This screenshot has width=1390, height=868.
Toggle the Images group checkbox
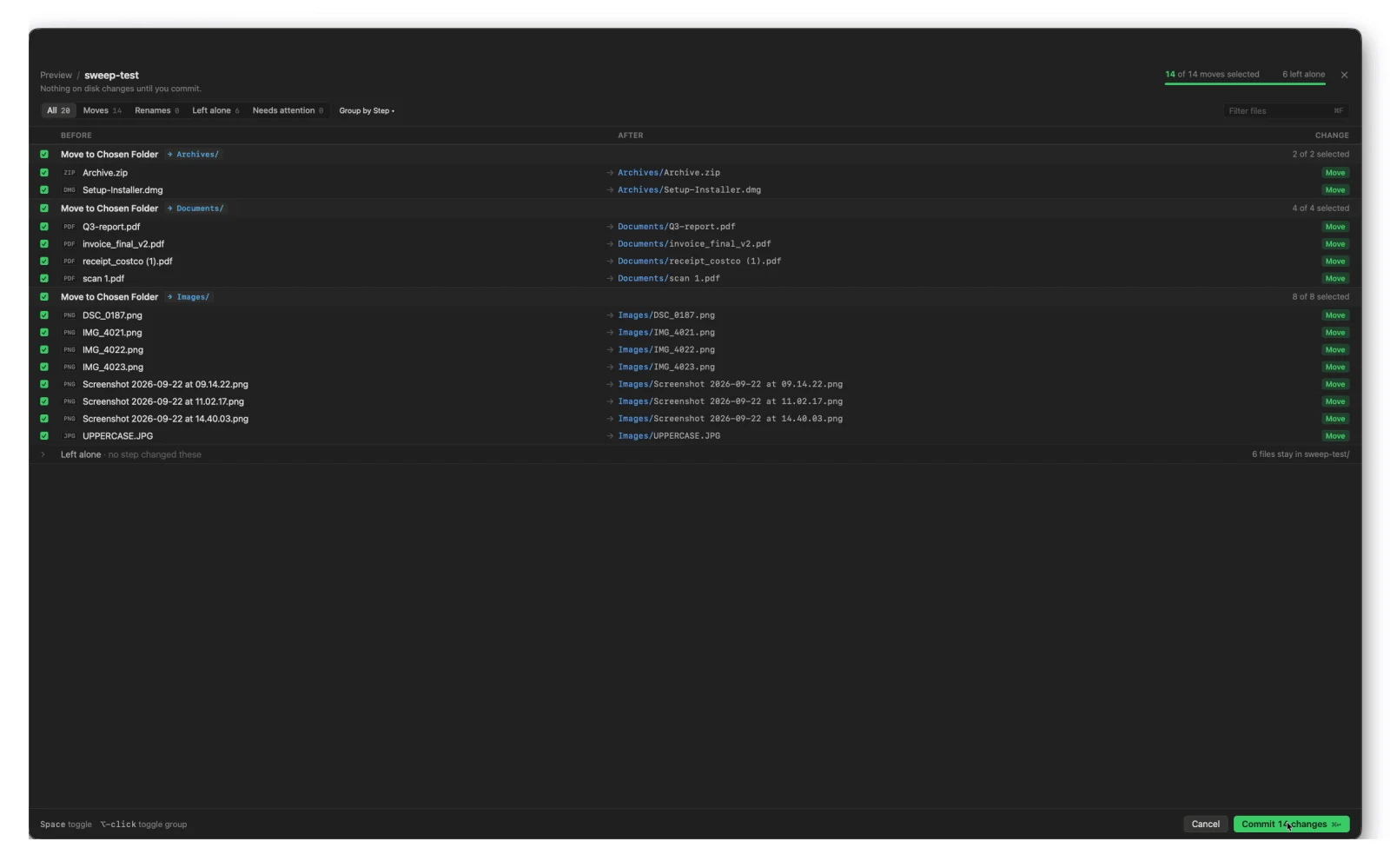[x=44, y=297]
